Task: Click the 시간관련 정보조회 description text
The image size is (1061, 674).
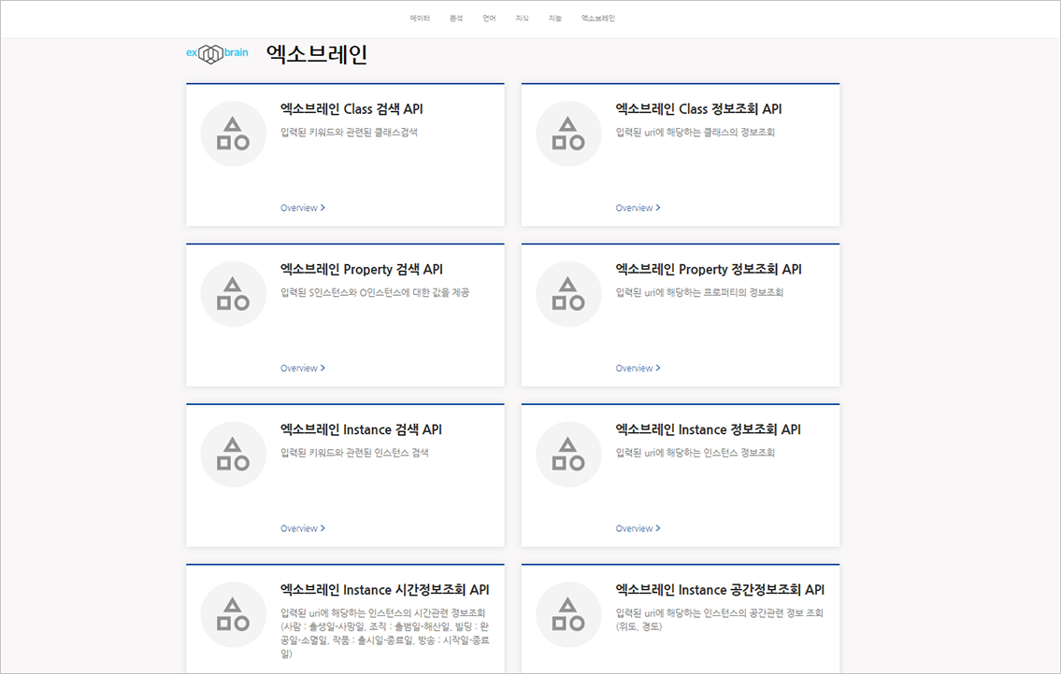Action: pos(384,633)
